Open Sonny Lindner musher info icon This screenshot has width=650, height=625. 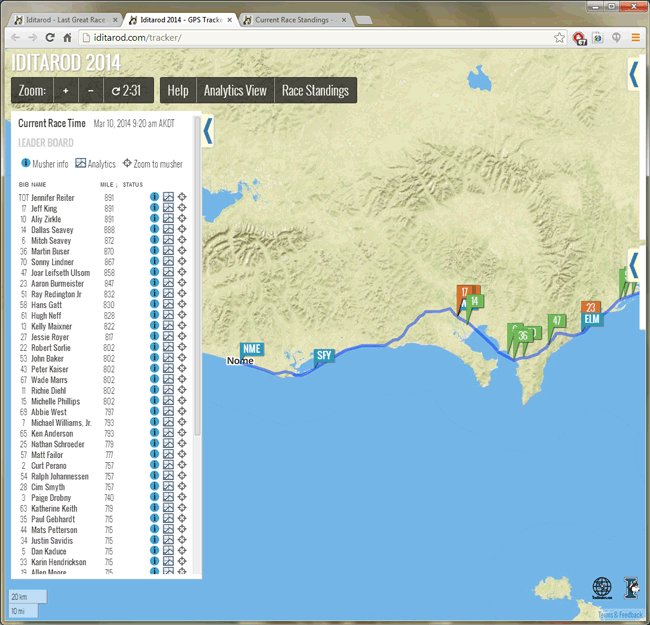pos(154,261)
